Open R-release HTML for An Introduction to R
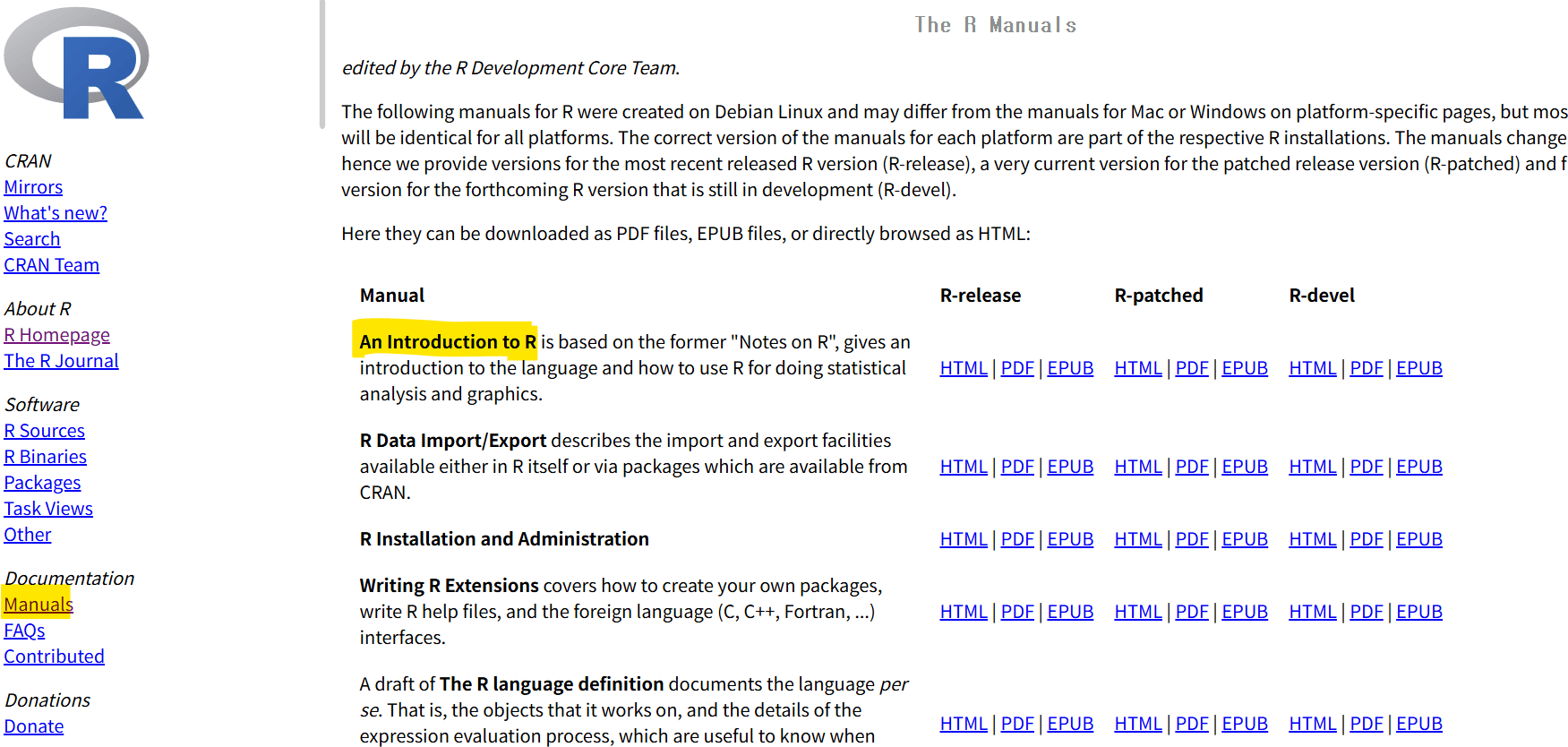Viewport: 1568px width, 747px height. coord(964,368)
